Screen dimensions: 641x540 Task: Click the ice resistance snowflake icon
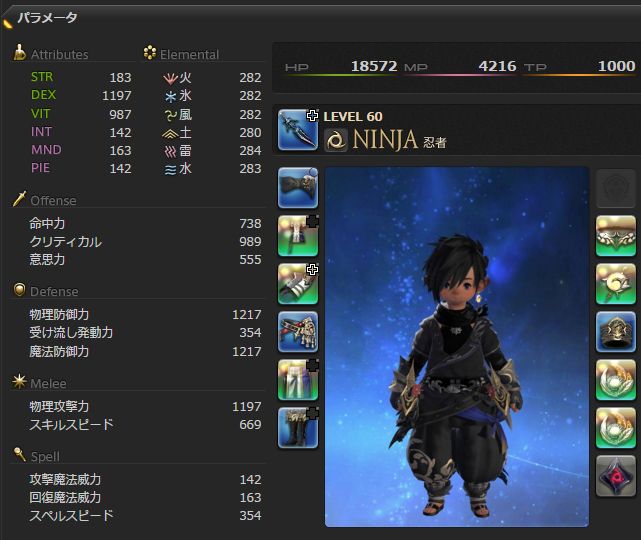pos(170,96)
